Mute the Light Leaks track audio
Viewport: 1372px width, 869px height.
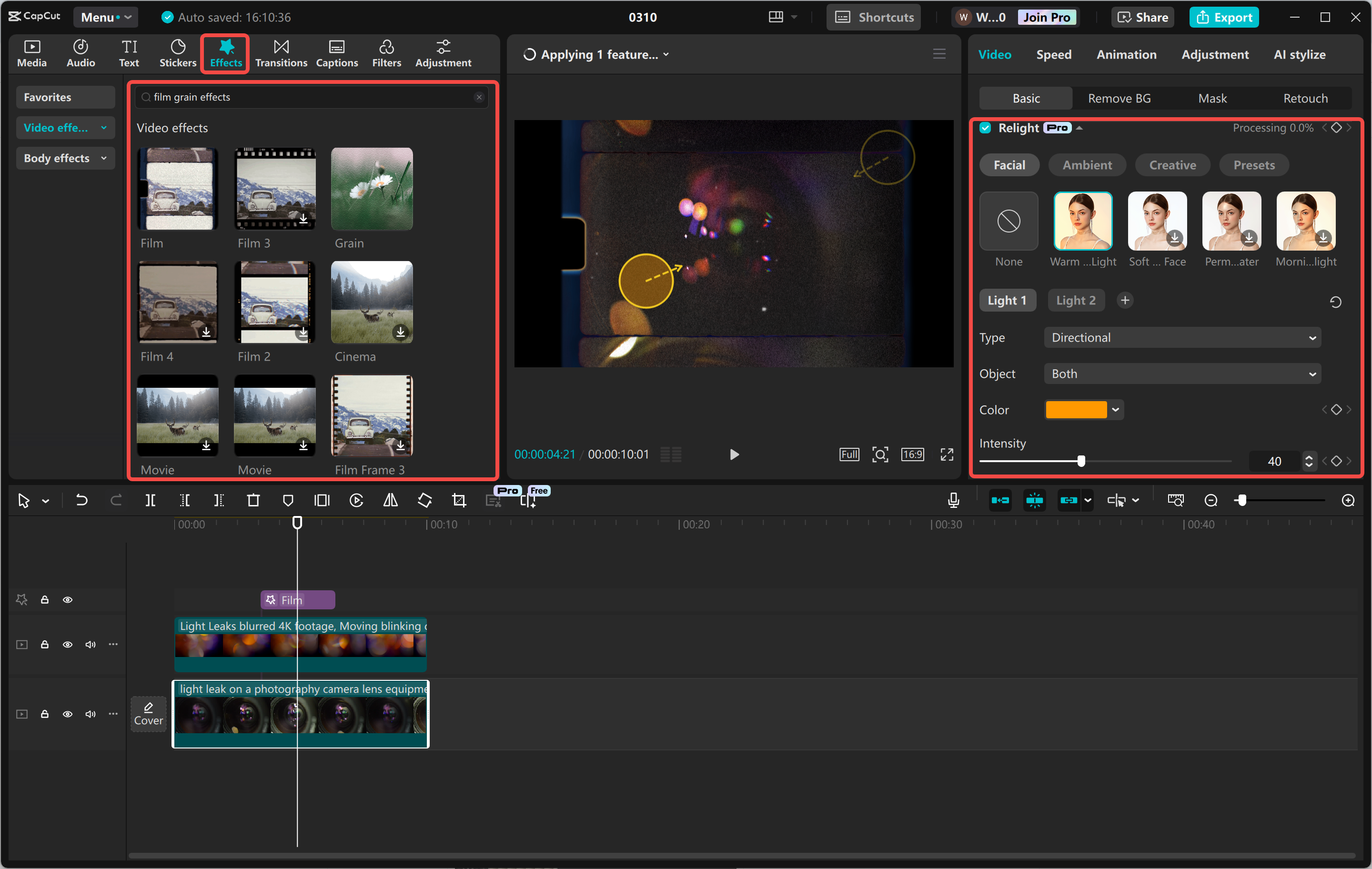[x=90, y=645]
